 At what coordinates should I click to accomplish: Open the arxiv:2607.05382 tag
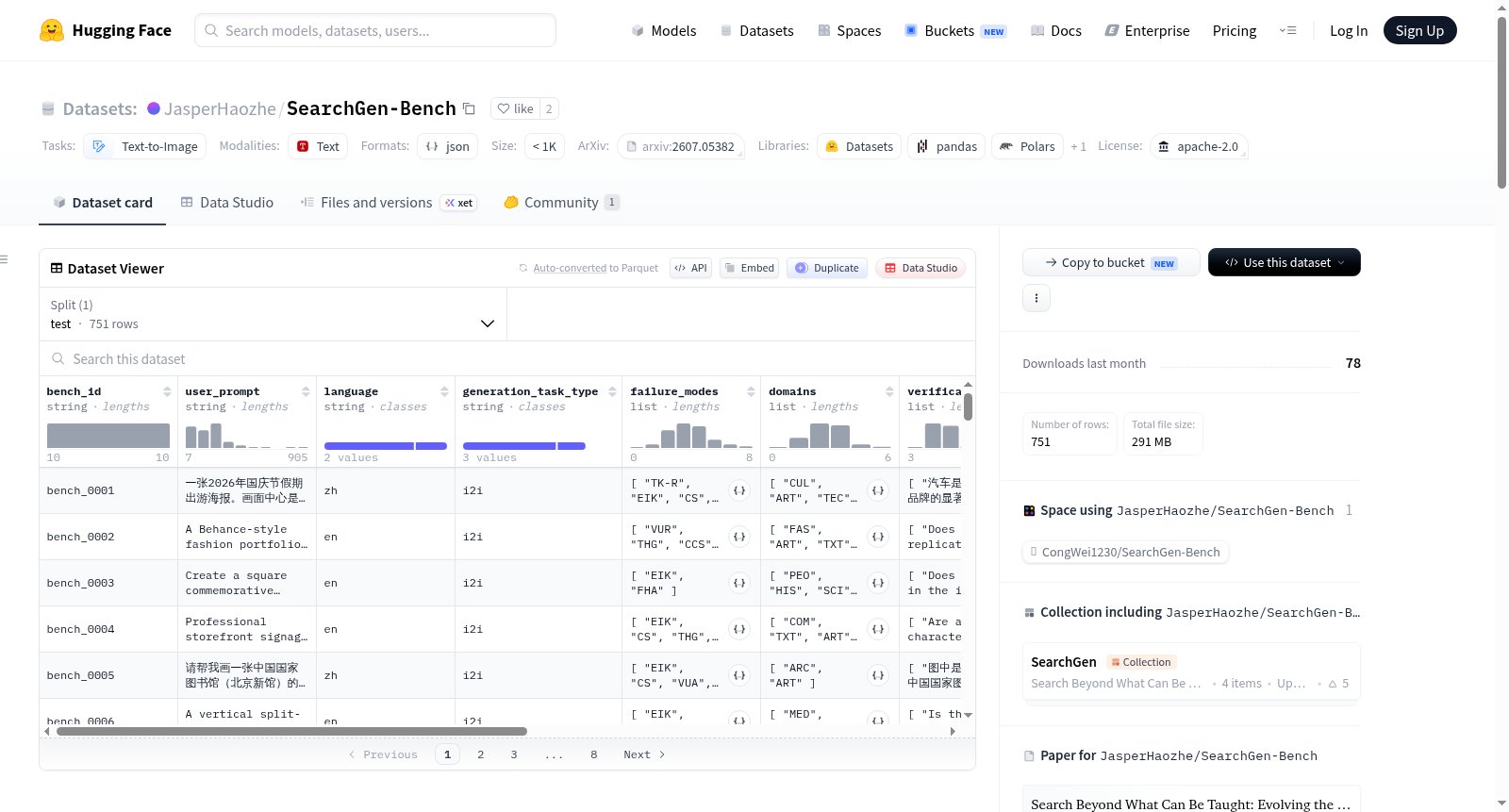681,146
